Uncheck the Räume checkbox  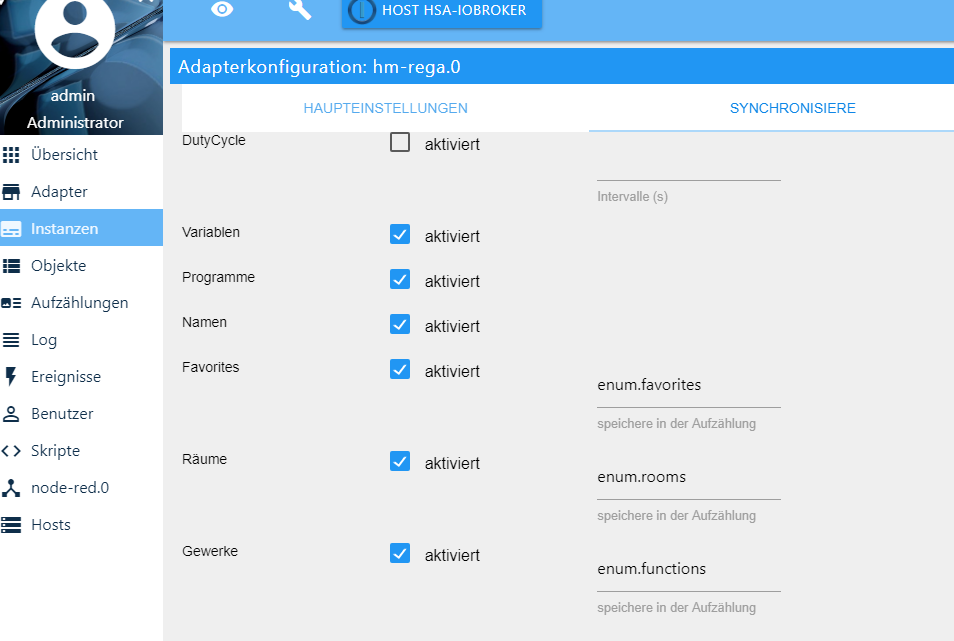(x=400, y=461)
